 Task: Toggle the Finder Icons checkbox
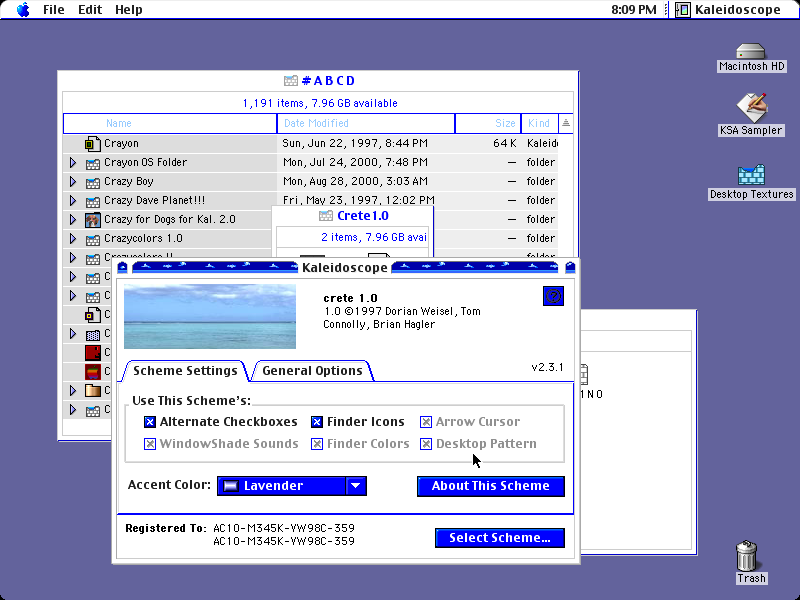(x=317, y=422)
